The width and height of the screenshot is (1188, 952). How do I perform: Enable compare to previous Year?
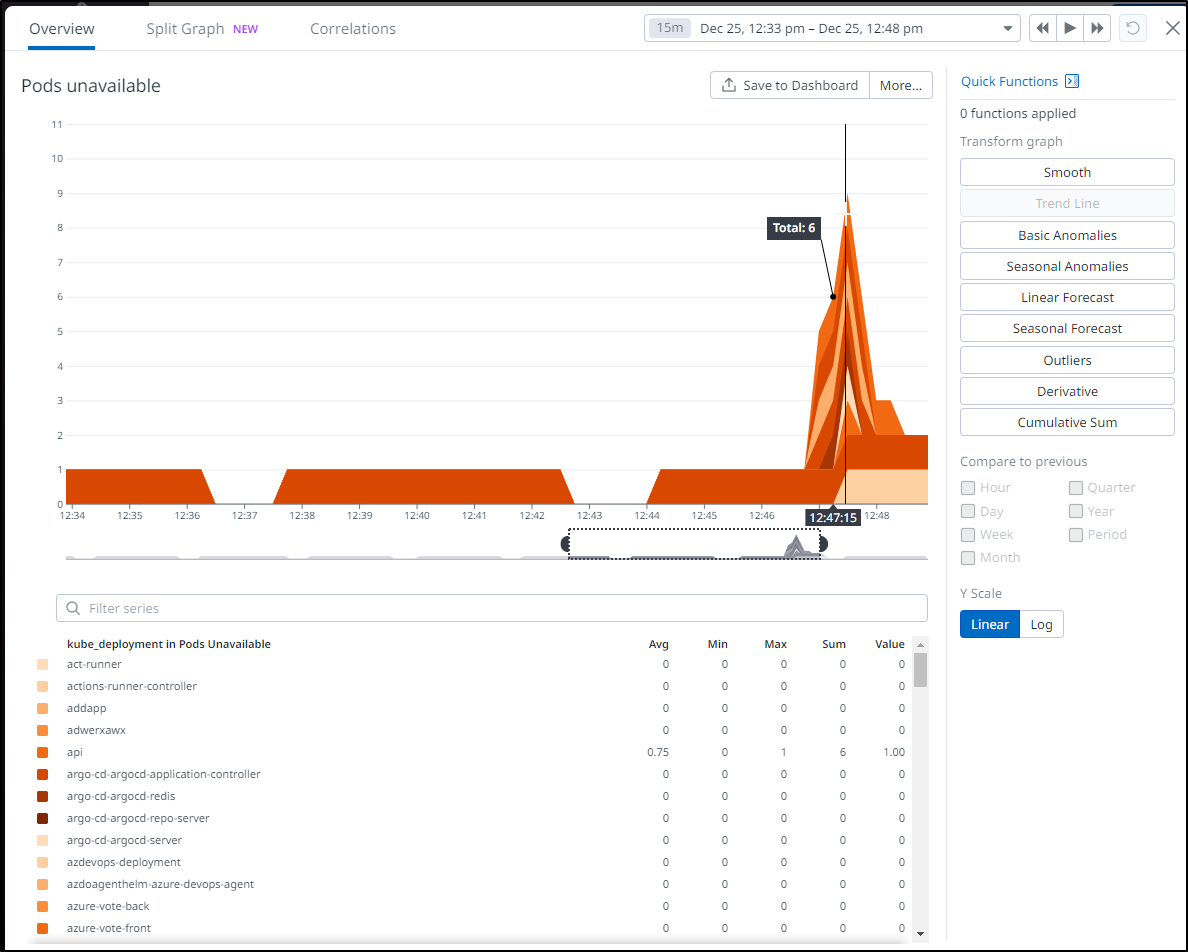[1076, 511]
